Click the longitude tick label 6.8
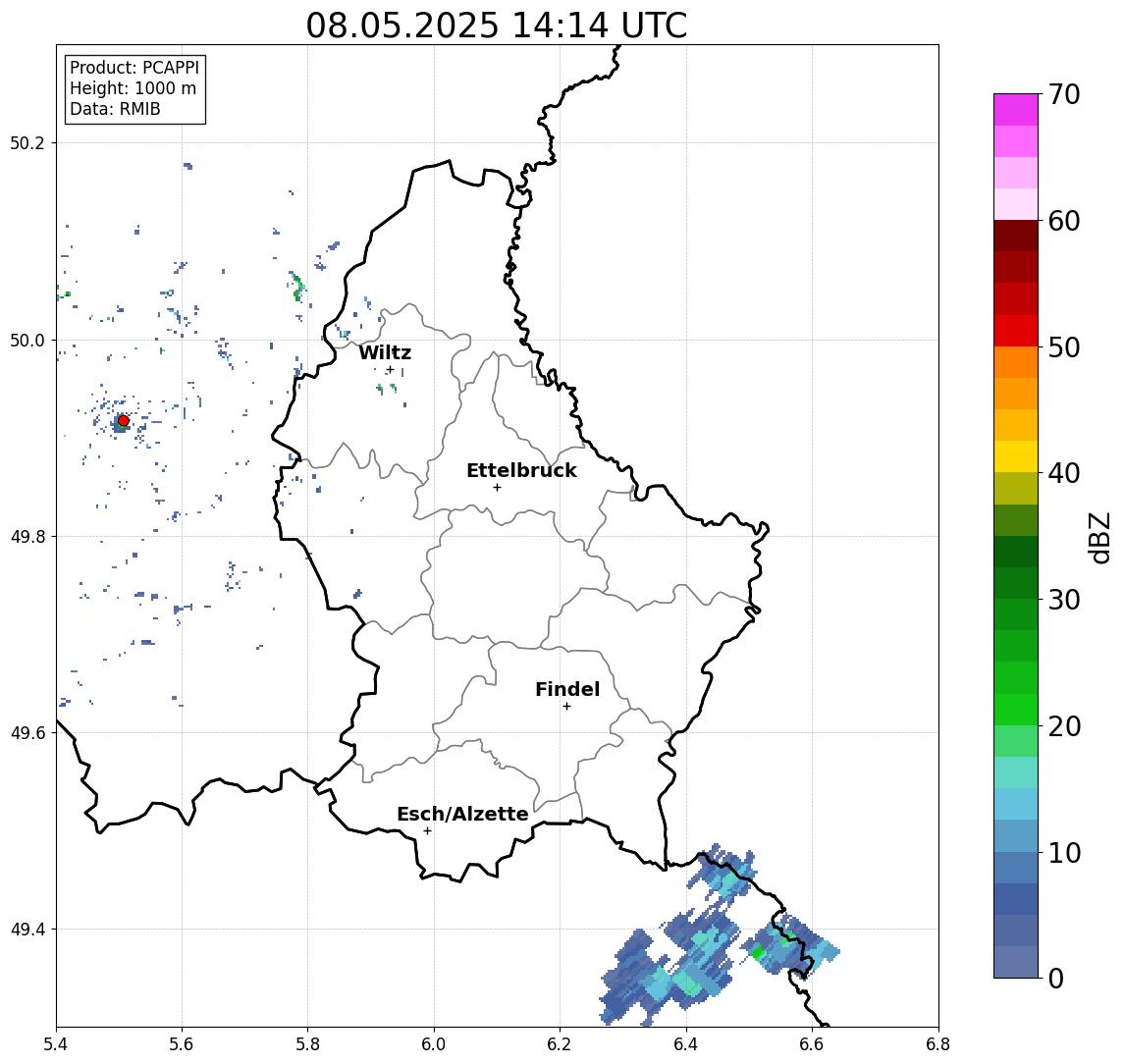 (x=938, y=1044)
